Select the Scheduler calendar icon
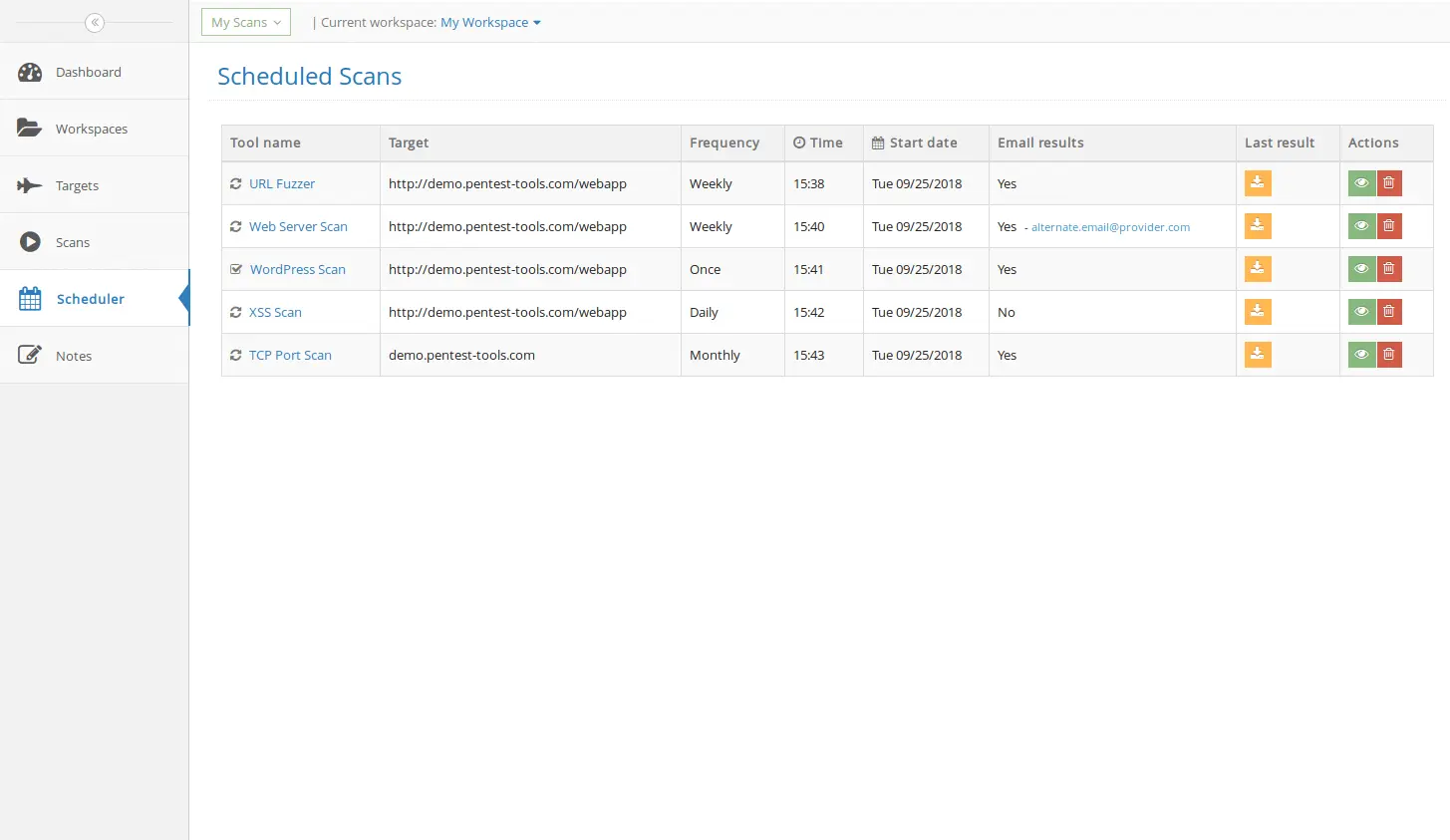Screen dimensions: 1450x840 tap(30, 298)
